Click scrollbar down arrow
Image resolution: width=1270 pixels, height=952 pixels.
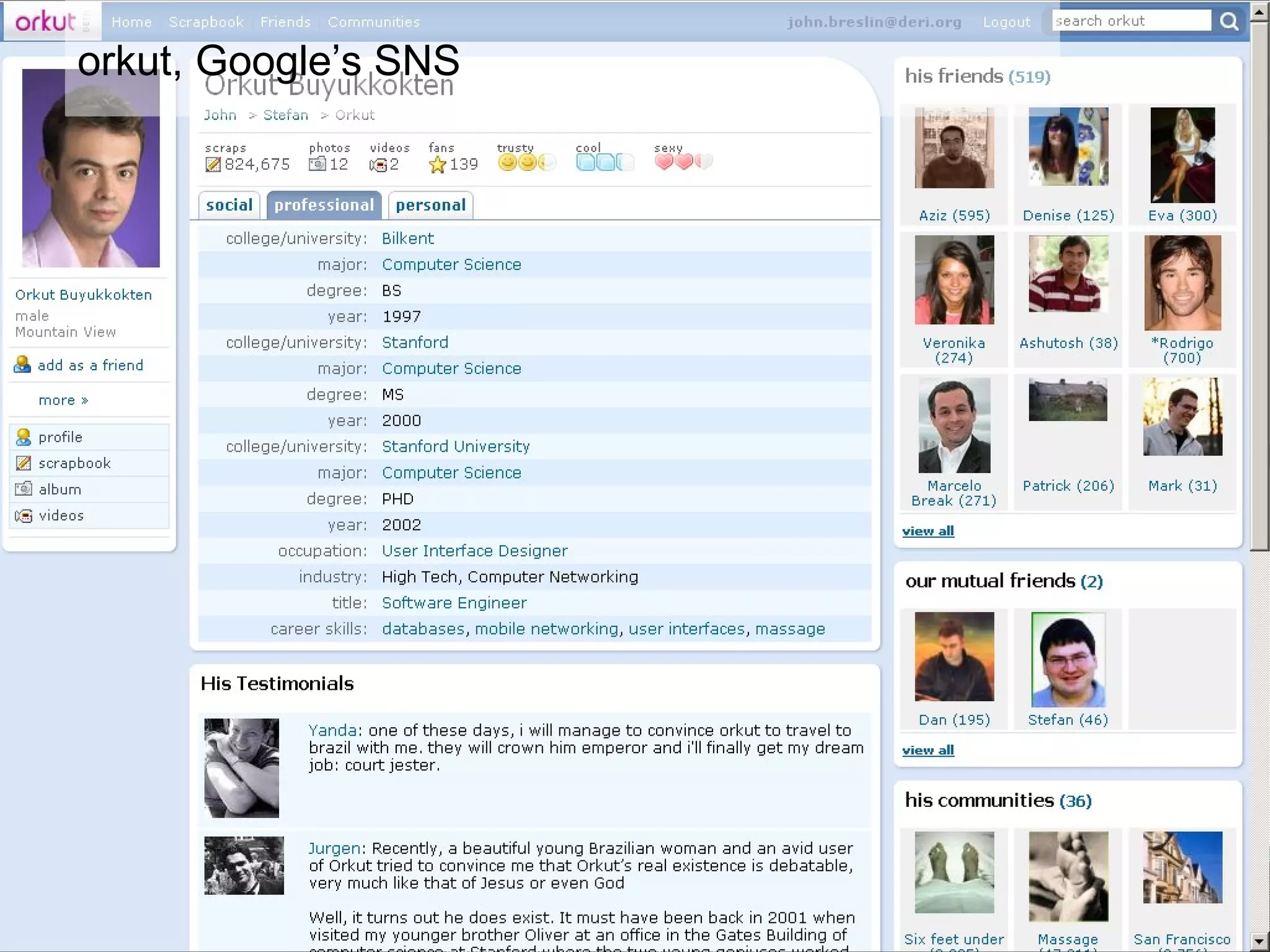(1259, 941)
